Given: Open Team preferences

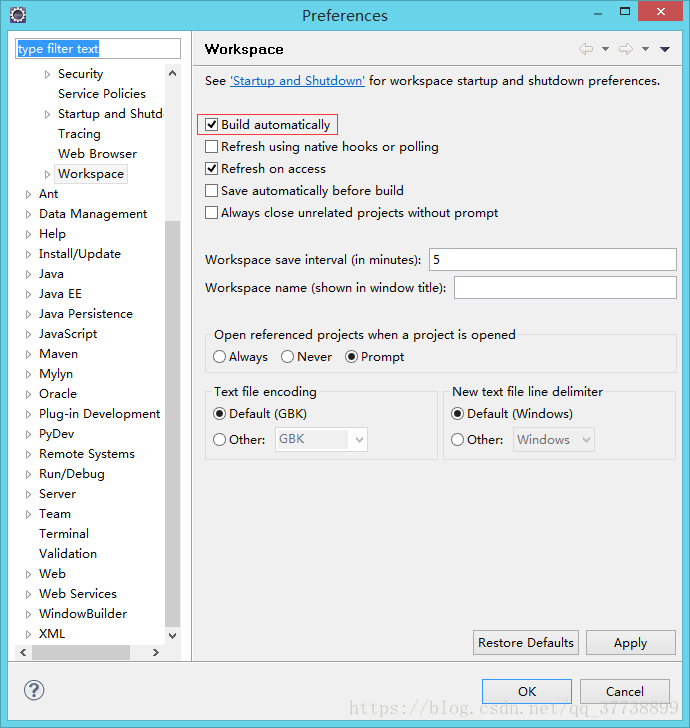Looking at the screenshot, I should point(55,514).
